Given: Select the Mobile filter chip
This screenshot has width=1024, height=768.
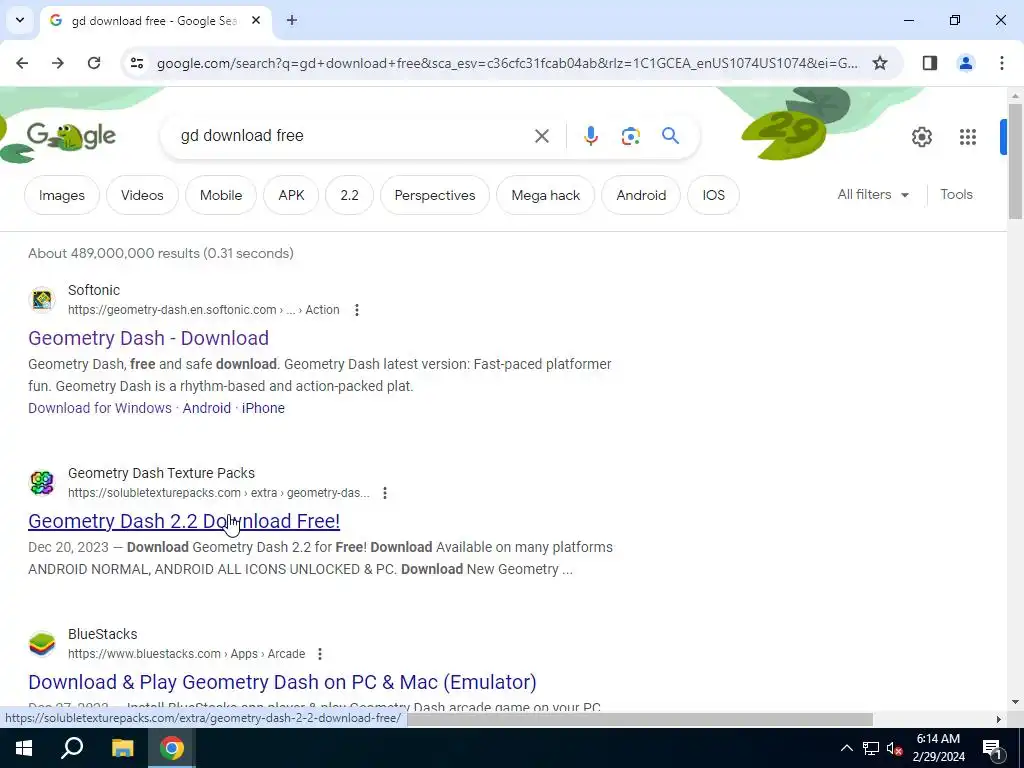Looking at the screenshot, I should point(221,195).
